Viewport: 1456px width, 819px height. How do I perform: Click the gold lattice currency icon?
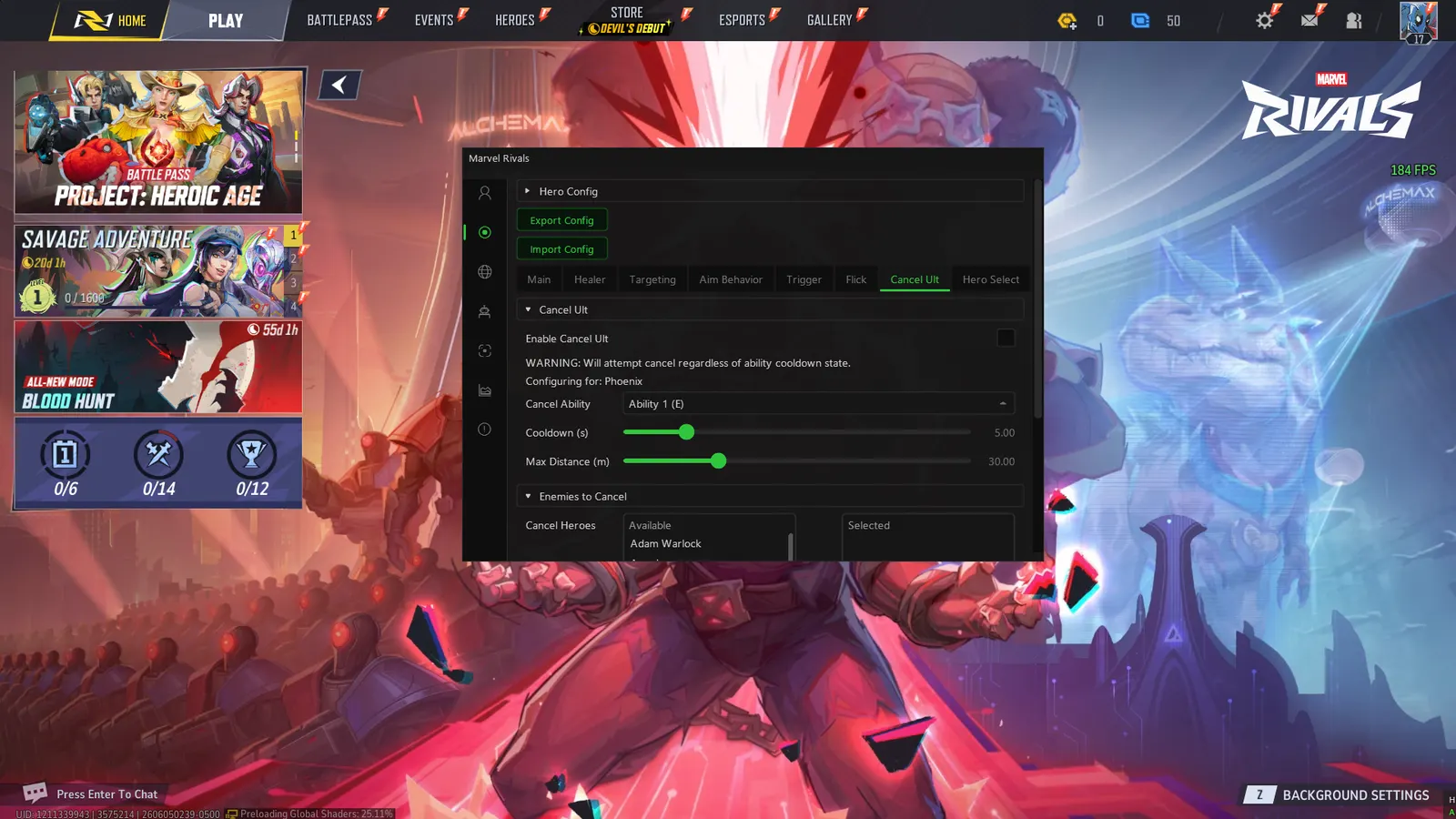(1067, 20)
